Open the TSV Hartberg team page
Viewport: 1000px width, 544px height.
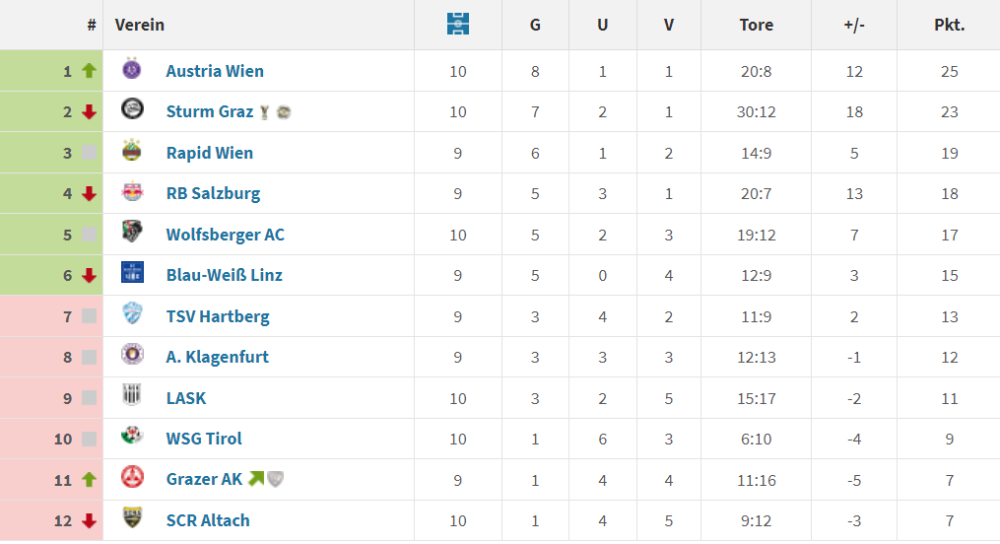pos(217,316)
